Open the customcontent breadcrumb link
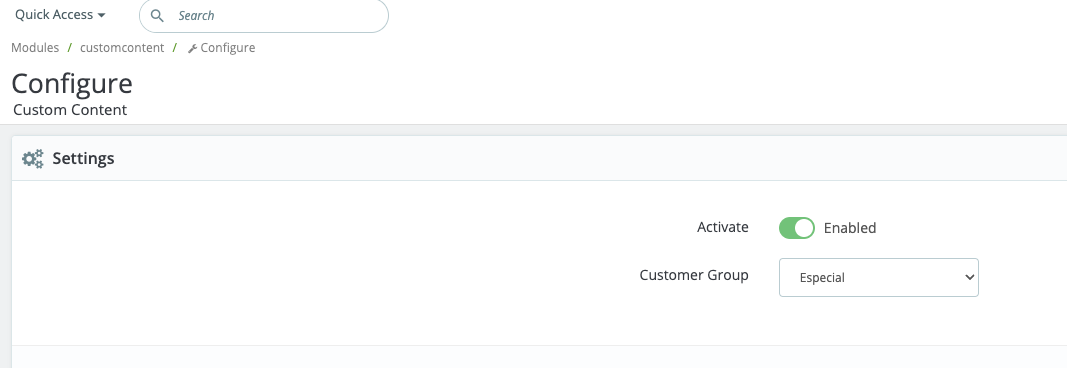 tap(122, 48)
